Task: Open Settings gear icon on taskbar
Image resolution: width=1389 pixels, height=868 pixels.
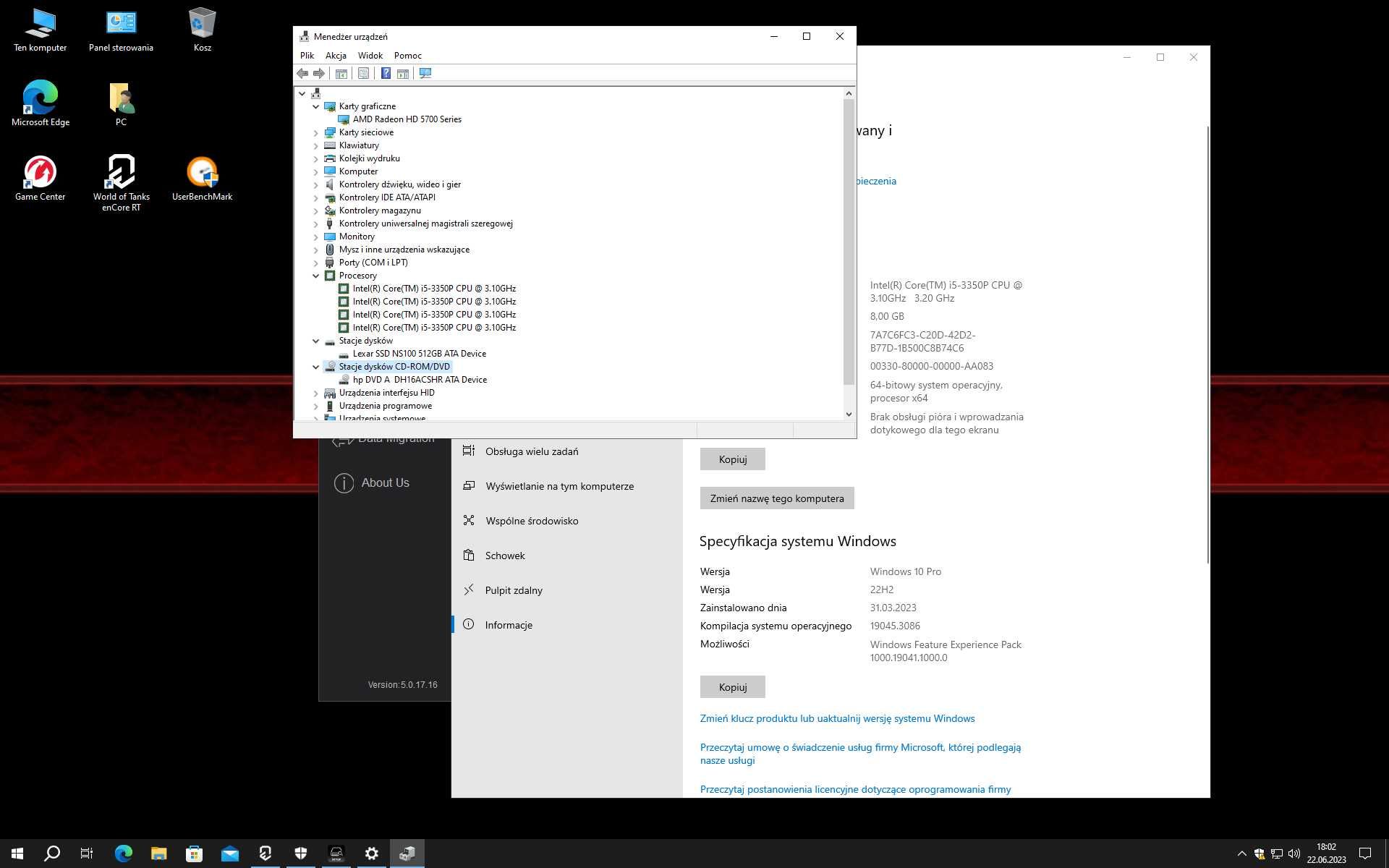Action: tap(371, 854)
